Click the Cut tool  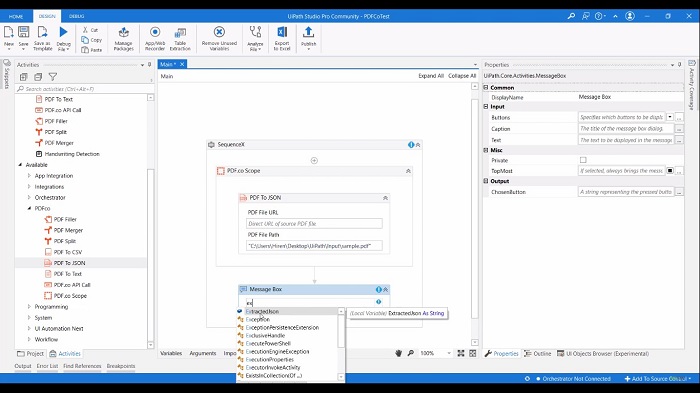click(x=90, y=30)
